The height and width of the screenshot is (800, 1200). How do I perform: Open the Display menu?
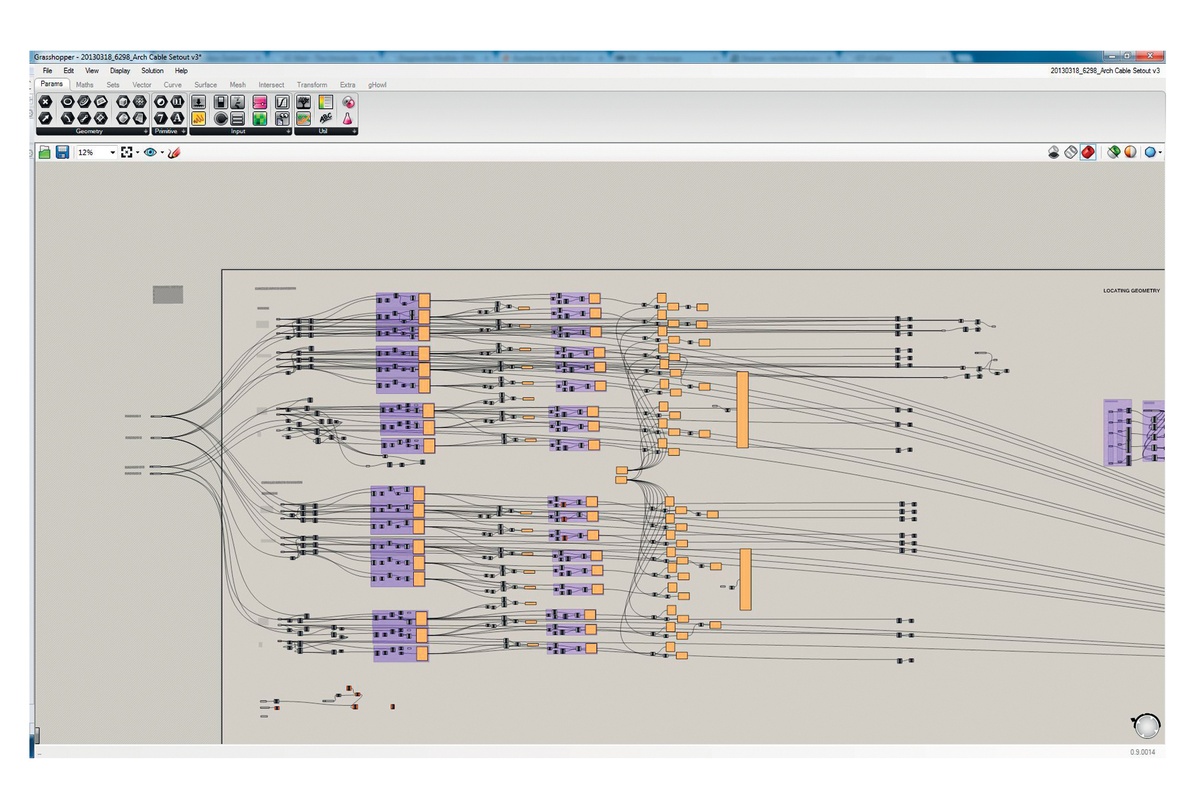120,71
